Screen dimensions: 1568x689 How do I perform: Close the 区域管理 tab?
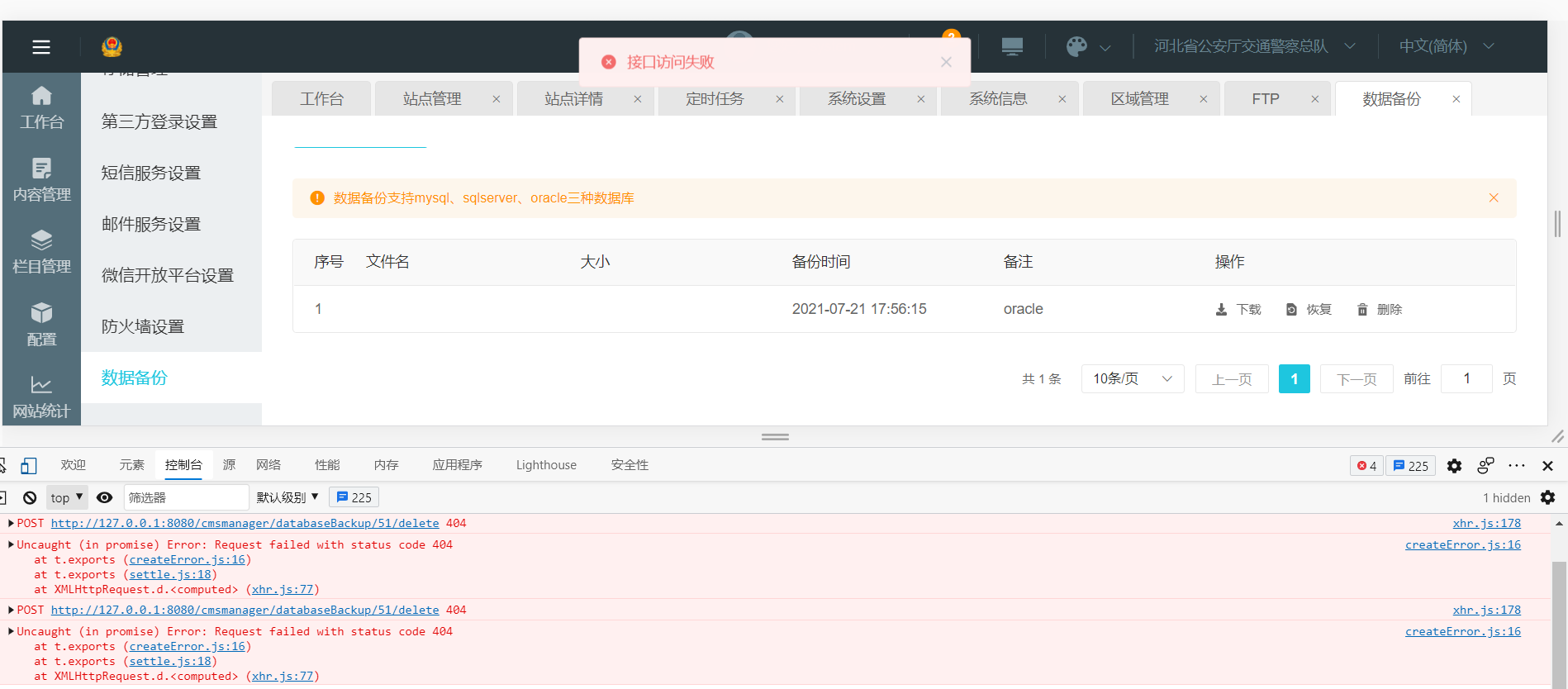[x=1204, y=99]
